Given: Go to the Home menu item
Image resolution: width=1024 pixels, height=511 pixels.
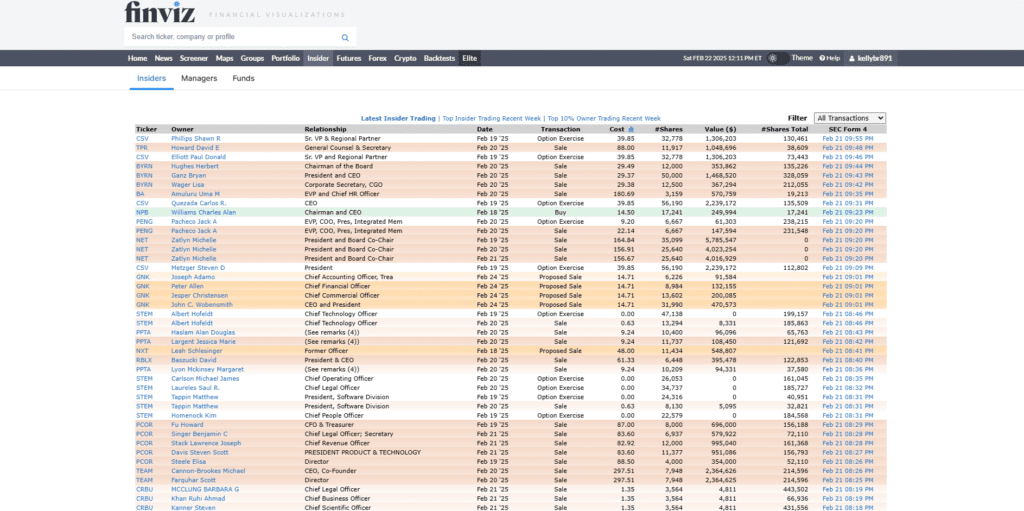Looking at the screenshot, I should [x=137, y=58].
